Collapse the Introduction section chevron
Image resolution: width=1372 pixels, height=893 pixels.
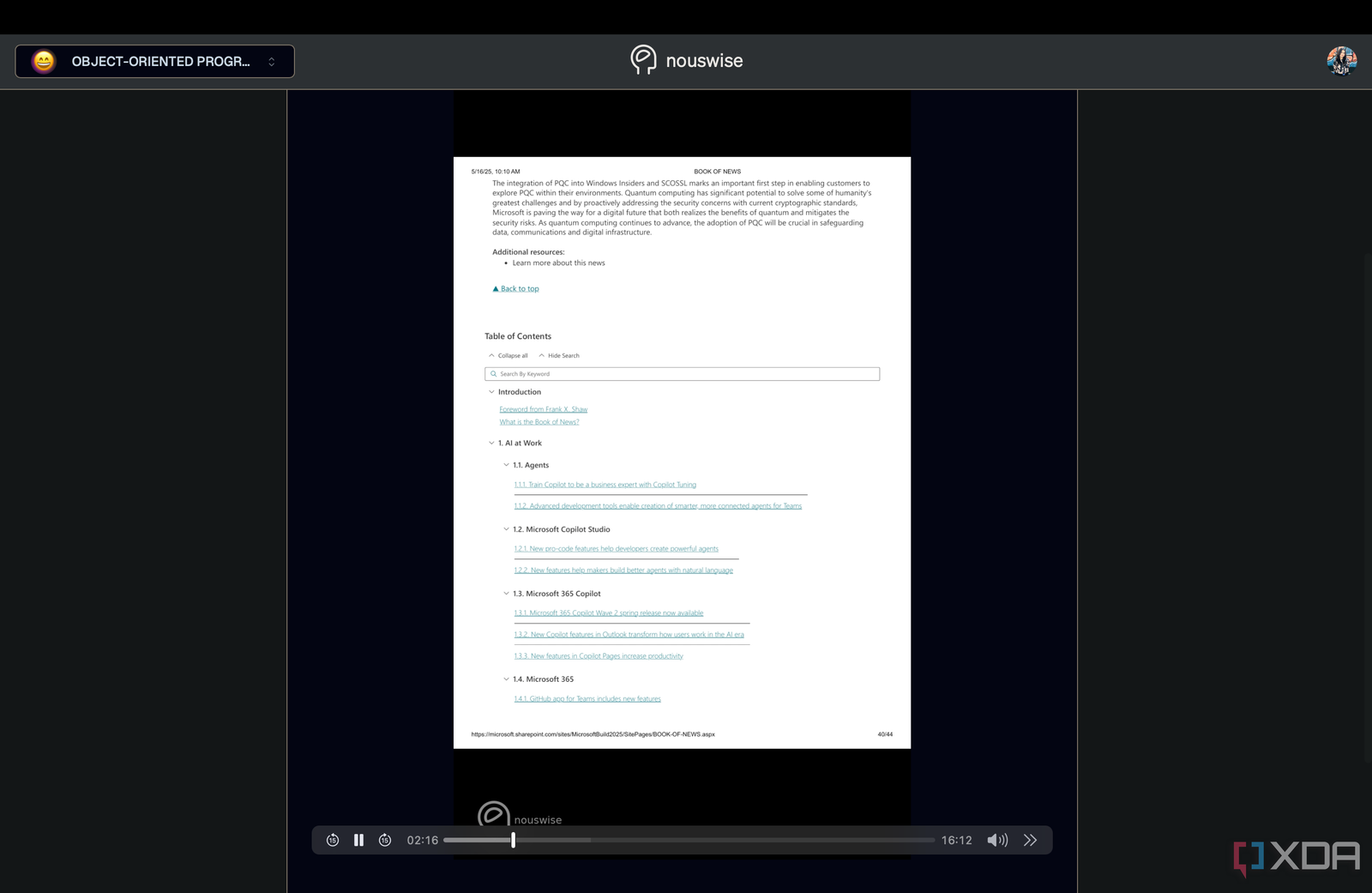492,392
